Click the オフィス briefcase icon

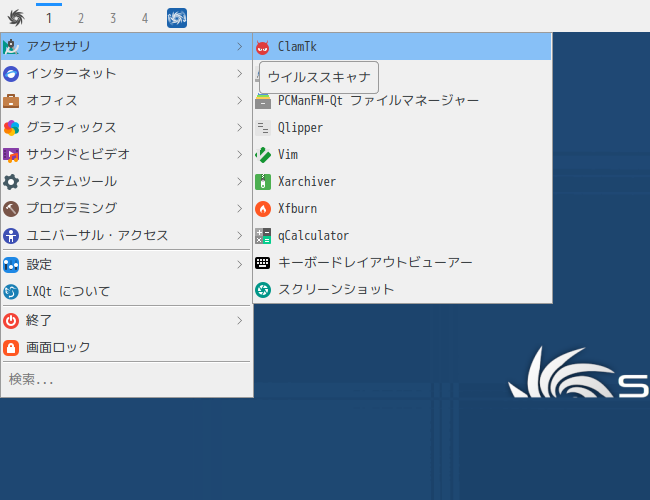click(x=11, y=101)
